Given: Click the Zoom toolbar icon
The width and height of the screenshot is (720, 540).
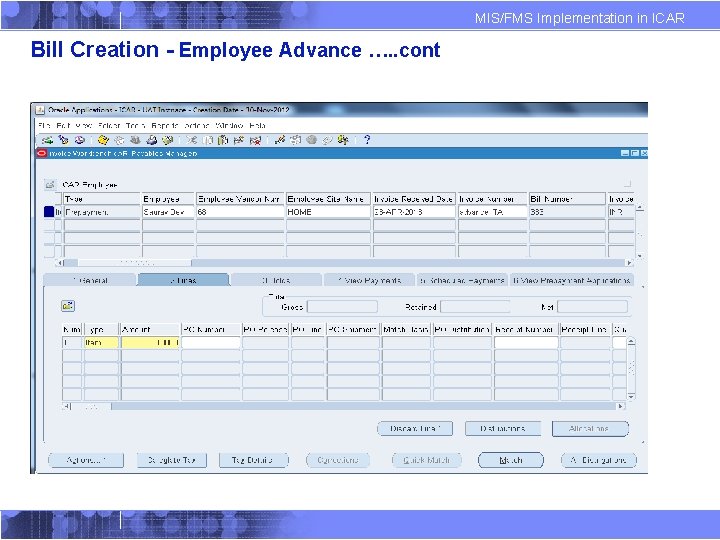Looking at the screenshot, I should click(295, 140).
